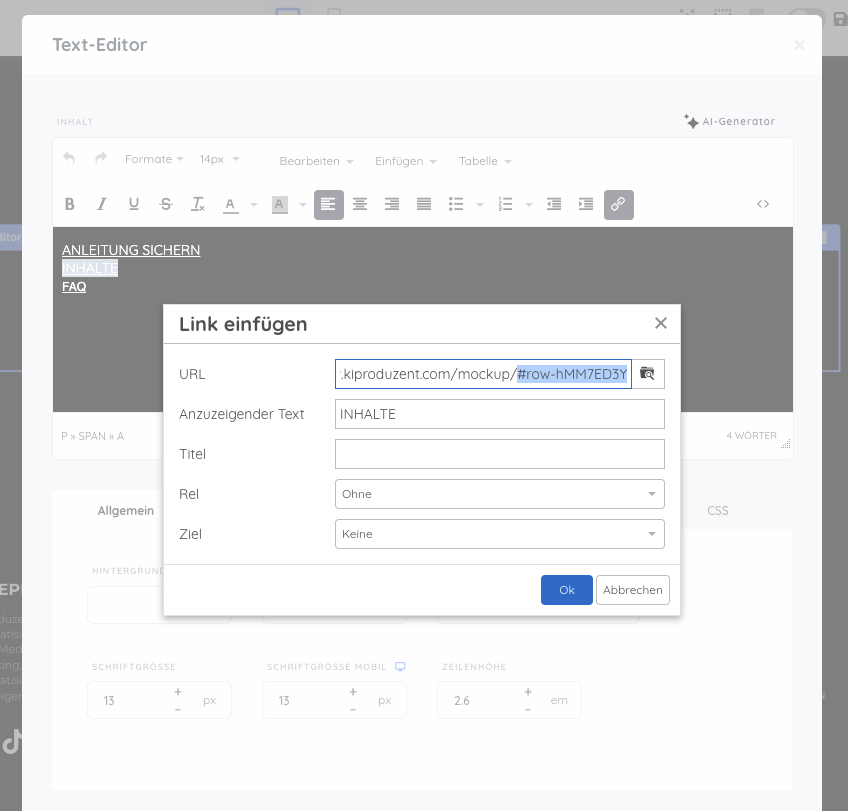
Task: Click the undo arrow icon
Action: [x=69, y=159]
